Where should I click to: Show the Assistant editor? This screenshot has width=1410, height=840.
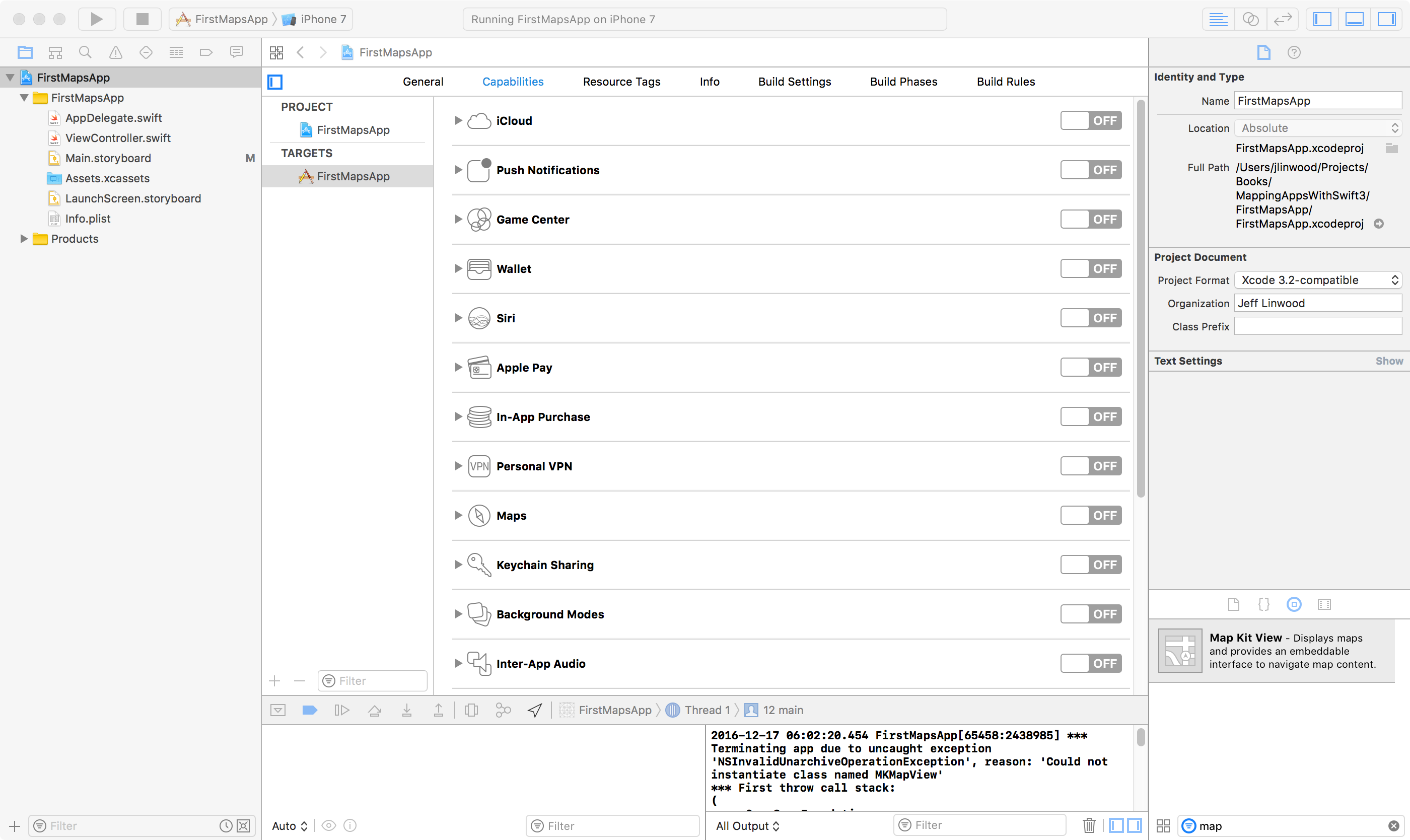coord(1250,19)
